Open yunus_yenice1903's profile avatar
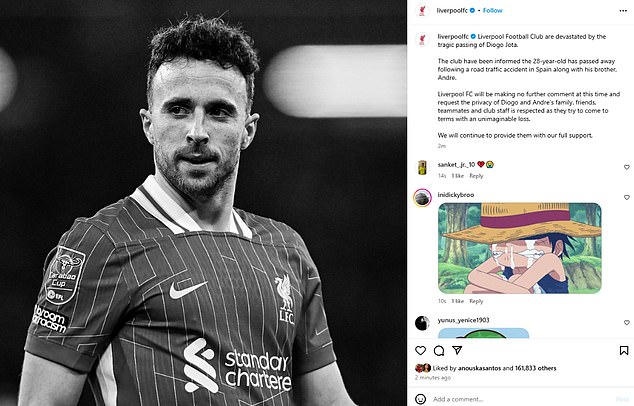The height and width of the screenshot is (406, 634). 422,323
